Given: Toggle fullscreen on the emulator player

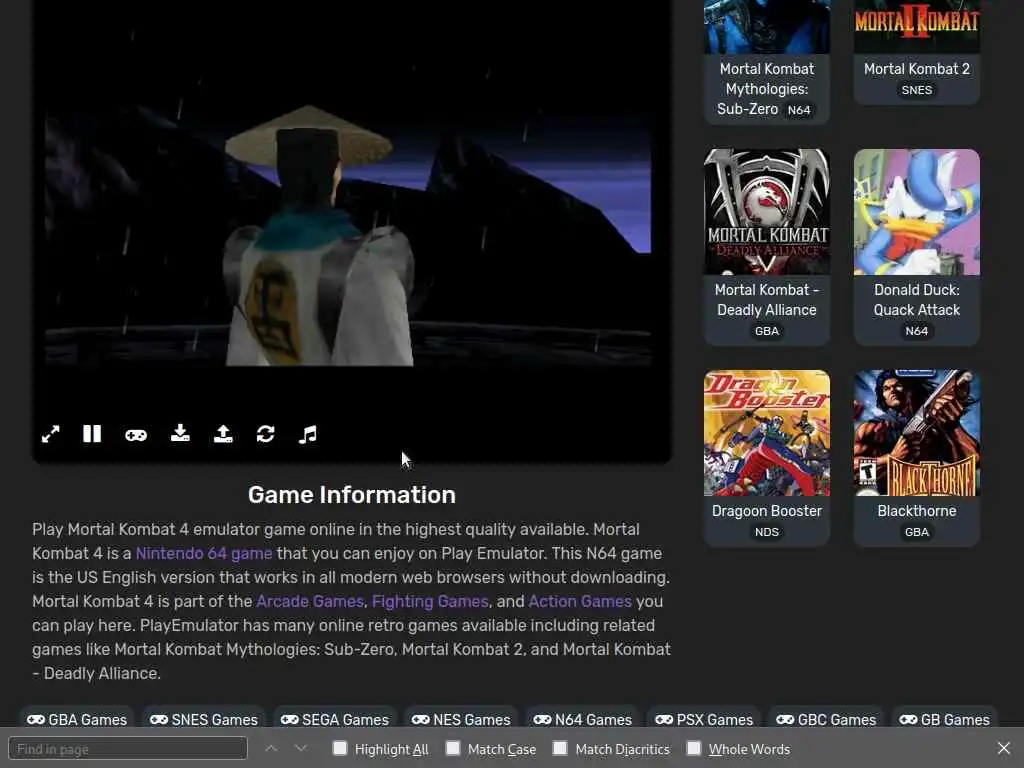Looking at the screenshot, I should (50, 434).
